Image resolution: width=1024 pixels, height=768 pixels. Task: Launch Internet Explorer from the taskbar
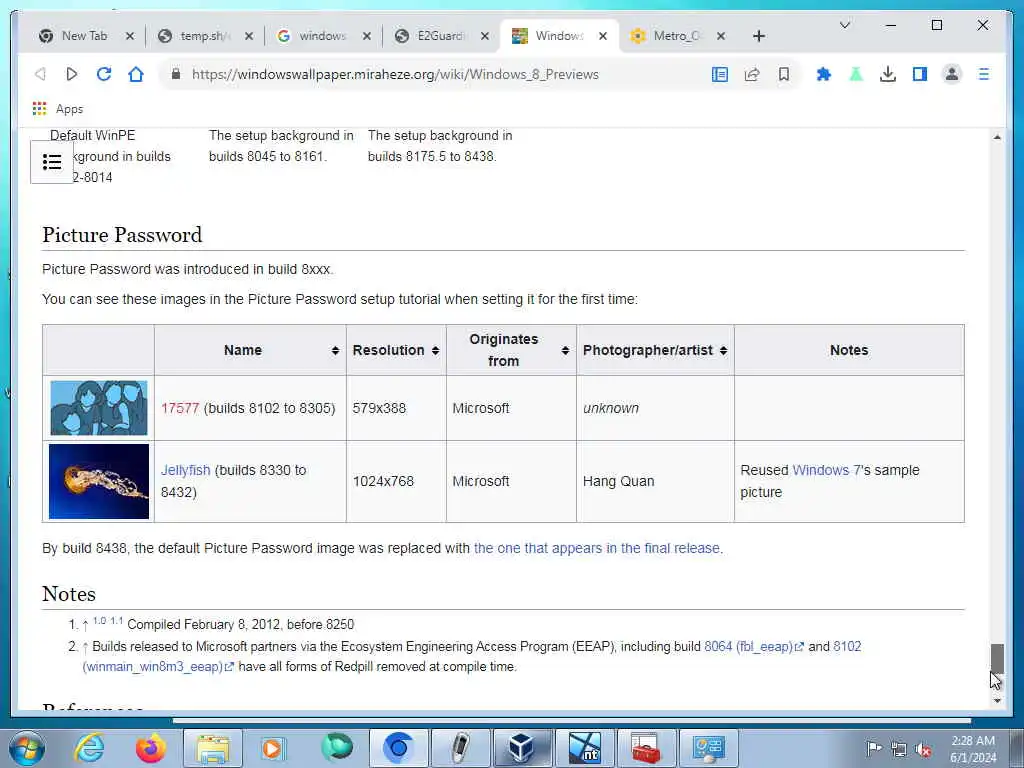(89, 748)
